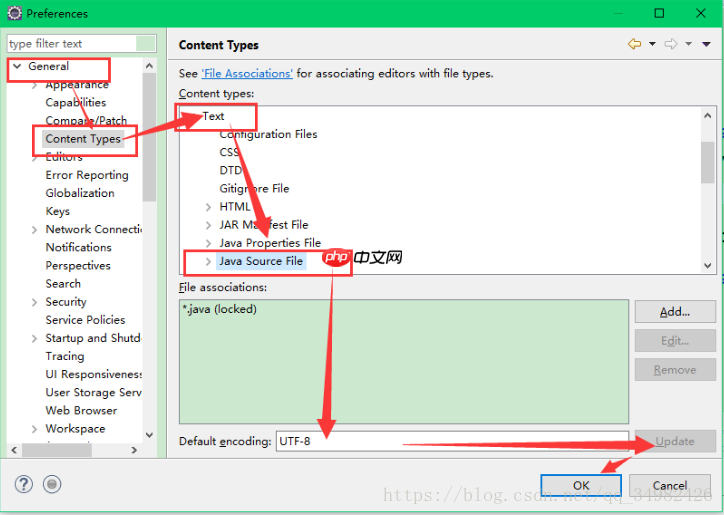Screen dimensions: 724x515
Task: Click the round record icon beside Help
Action: 52,484
